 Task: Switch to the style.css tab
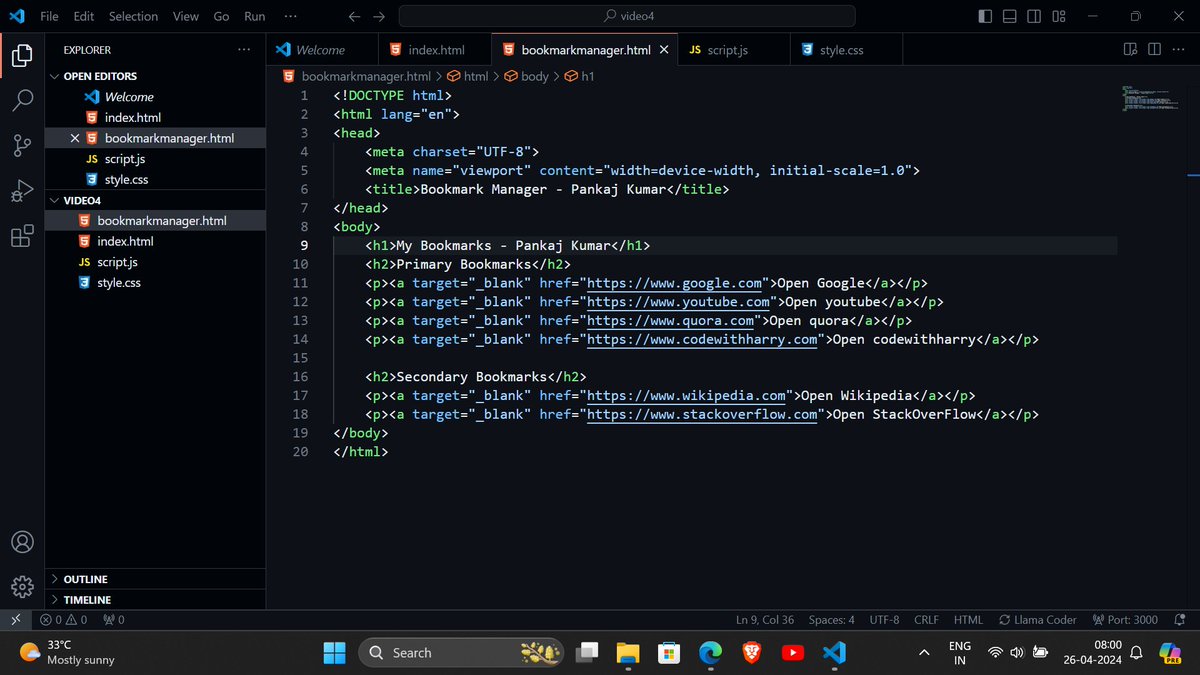pos(848,50)
